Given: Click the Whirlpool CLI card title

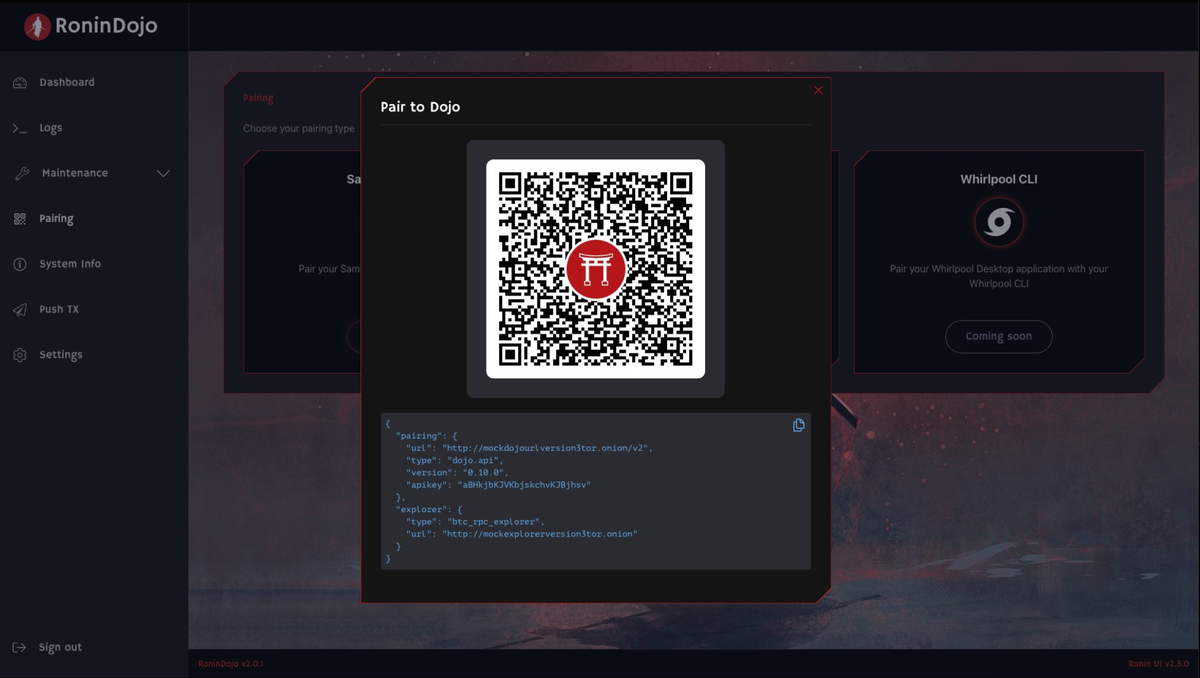Looking at the screenshot, I should coord(999,180).
